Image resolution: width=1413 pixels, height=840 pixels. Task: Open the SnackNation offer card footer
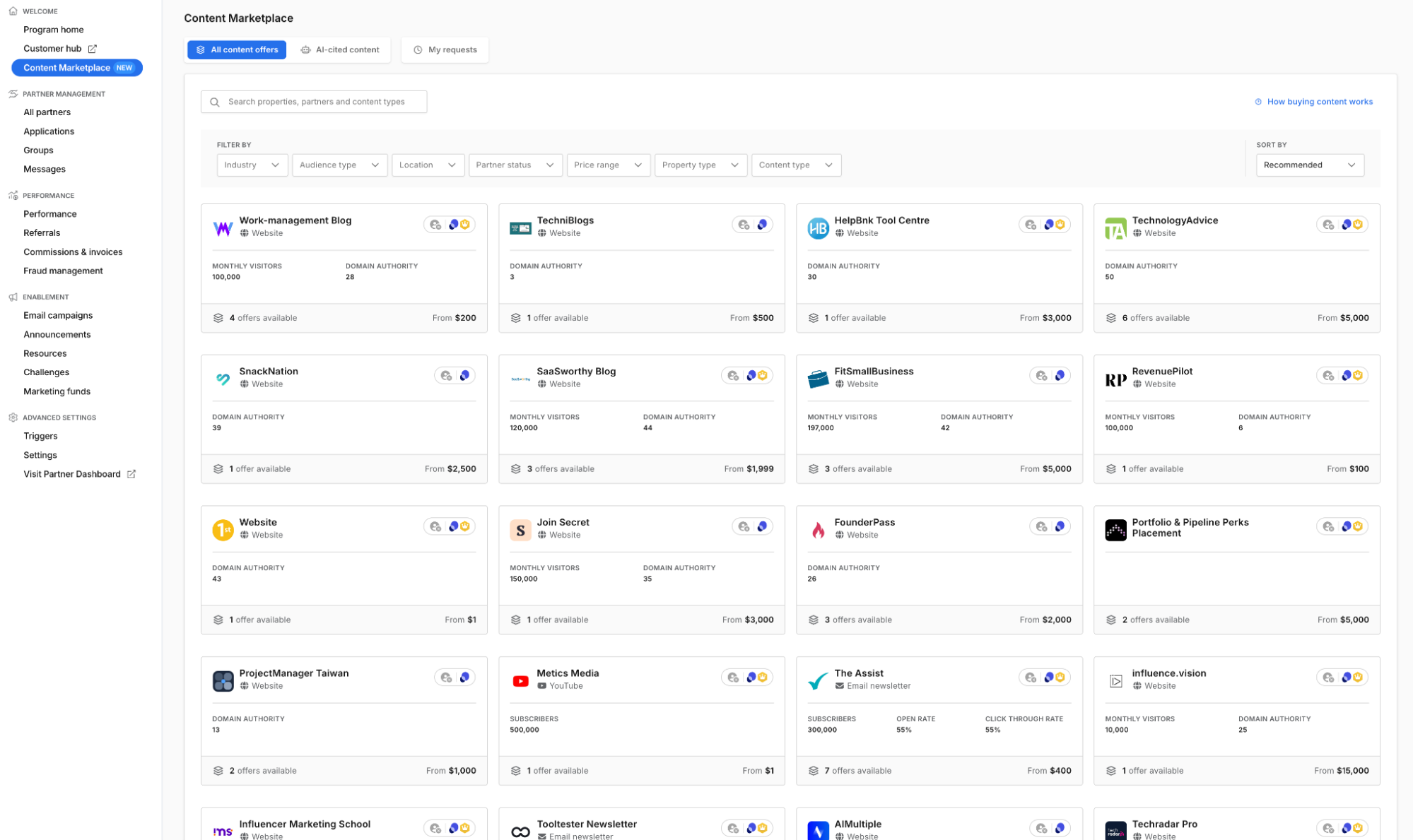344,468
